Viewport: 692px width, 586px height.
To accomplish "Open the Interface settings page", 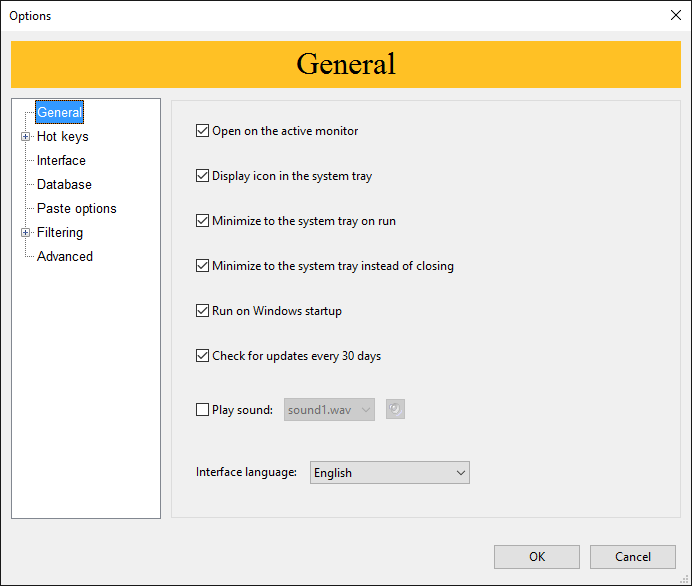I will (61, 161).
